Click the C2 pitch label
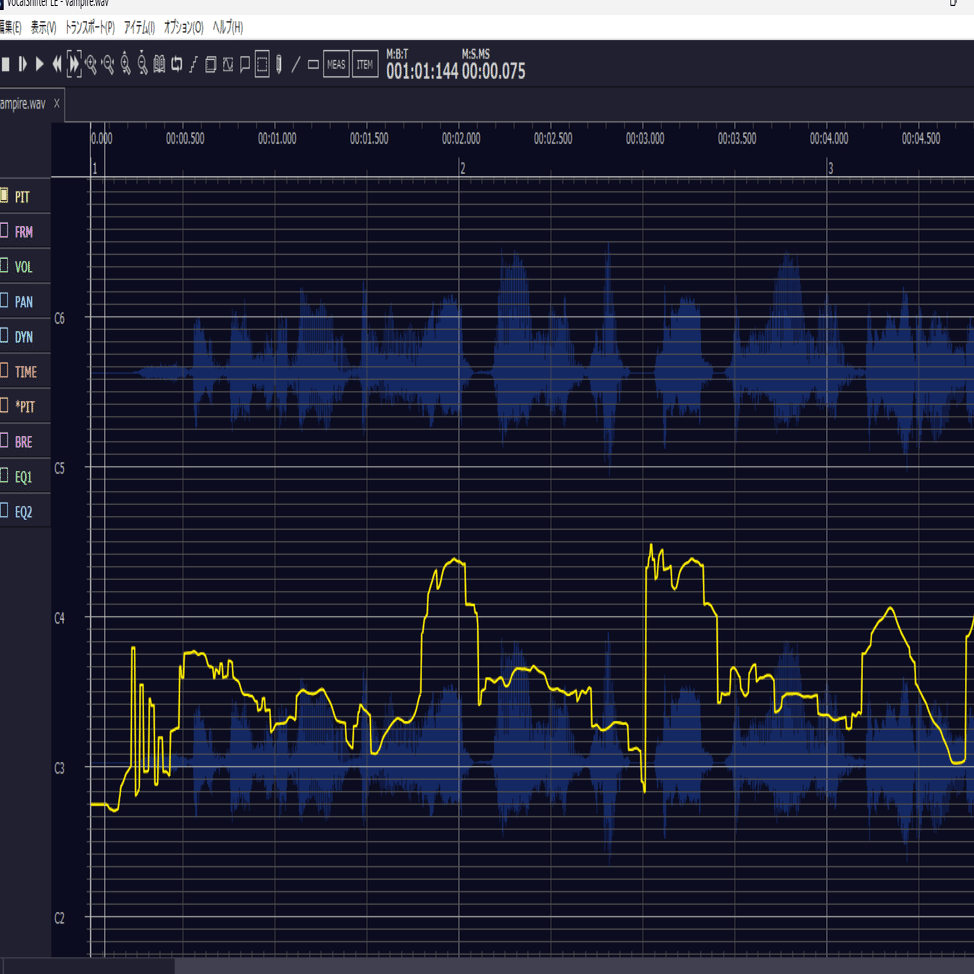974x974 pixels. (x=60, y=918)
